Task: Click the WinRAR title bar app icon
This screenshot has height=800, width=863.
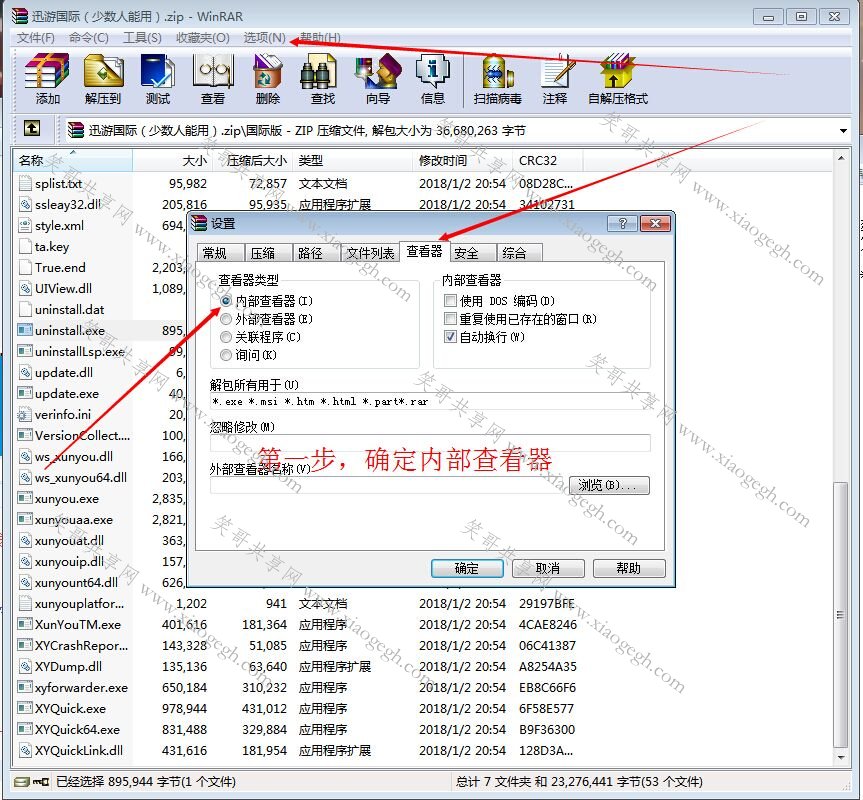Action: (x=19, y=16)
